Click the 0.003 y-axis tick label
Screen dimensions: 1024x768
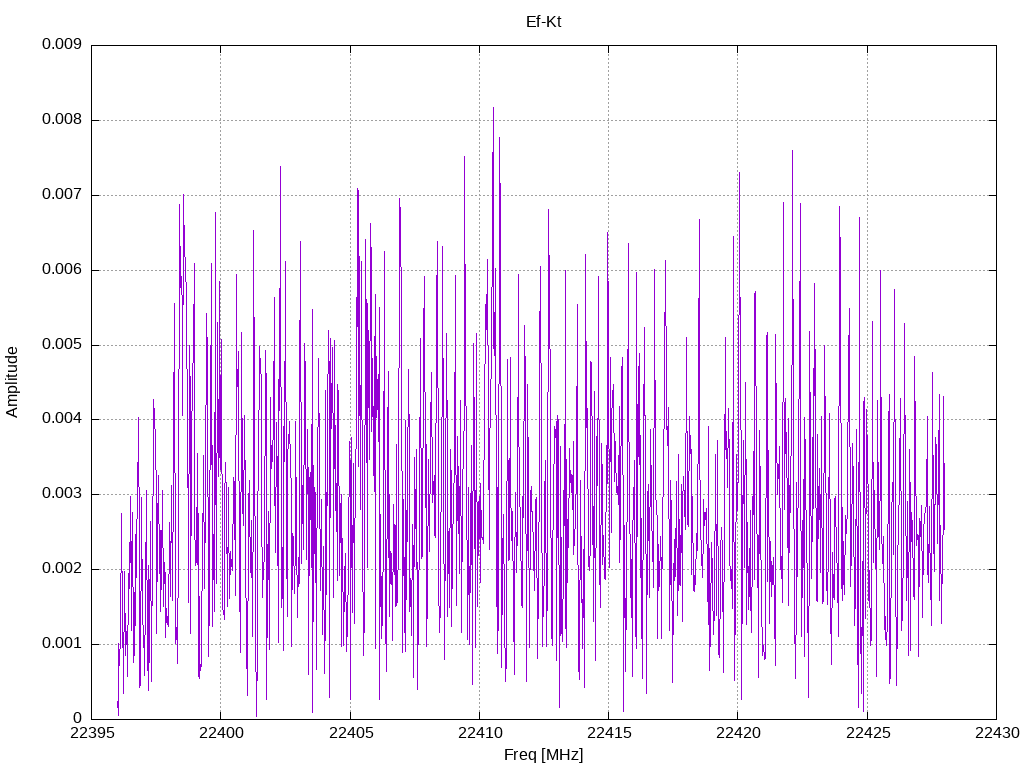pyautogui.click(x=62, y=494)
